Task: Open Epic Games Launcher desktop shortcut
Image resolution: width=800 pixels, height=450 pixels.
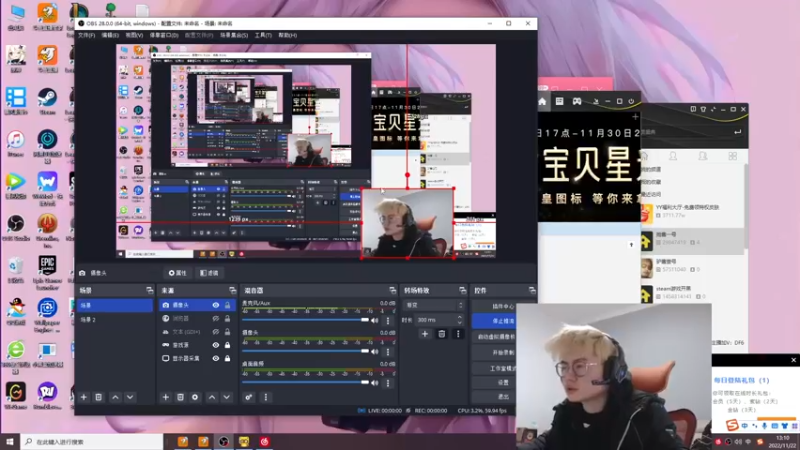Action: pos(47,272)
